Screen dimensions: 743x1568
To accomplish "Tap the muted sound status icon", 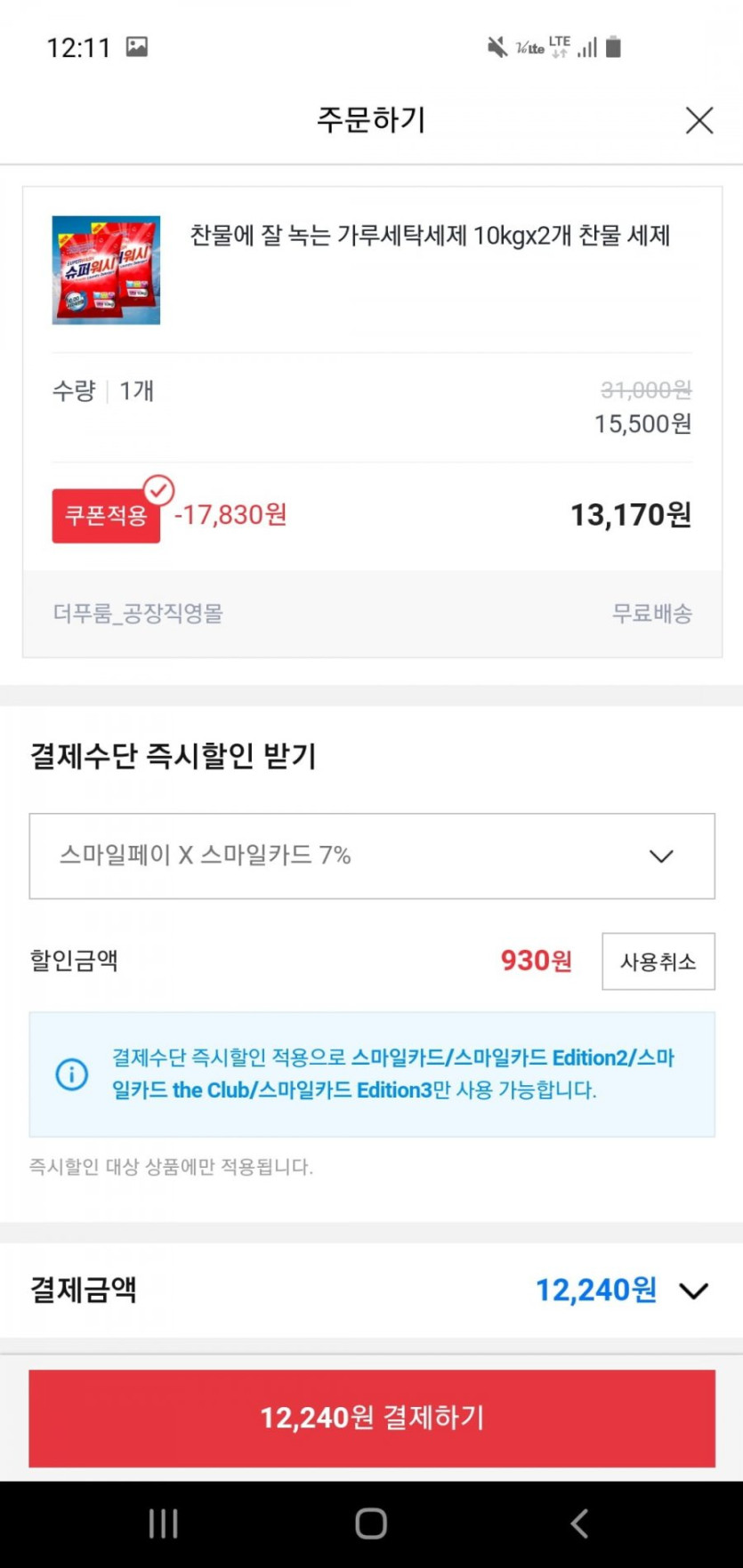I will (497, 47).
